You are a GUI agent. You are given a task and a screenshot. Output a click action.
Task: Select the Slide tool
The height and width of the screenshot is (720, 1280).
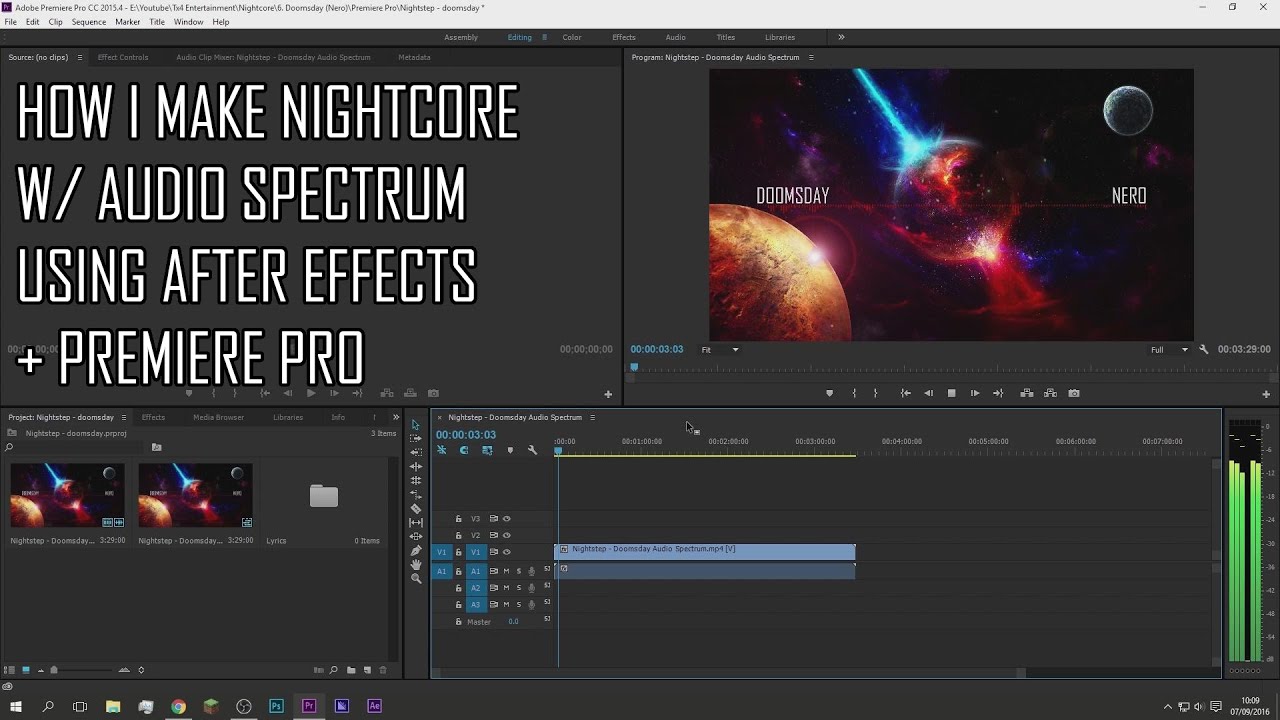click(x=416, y=536)
